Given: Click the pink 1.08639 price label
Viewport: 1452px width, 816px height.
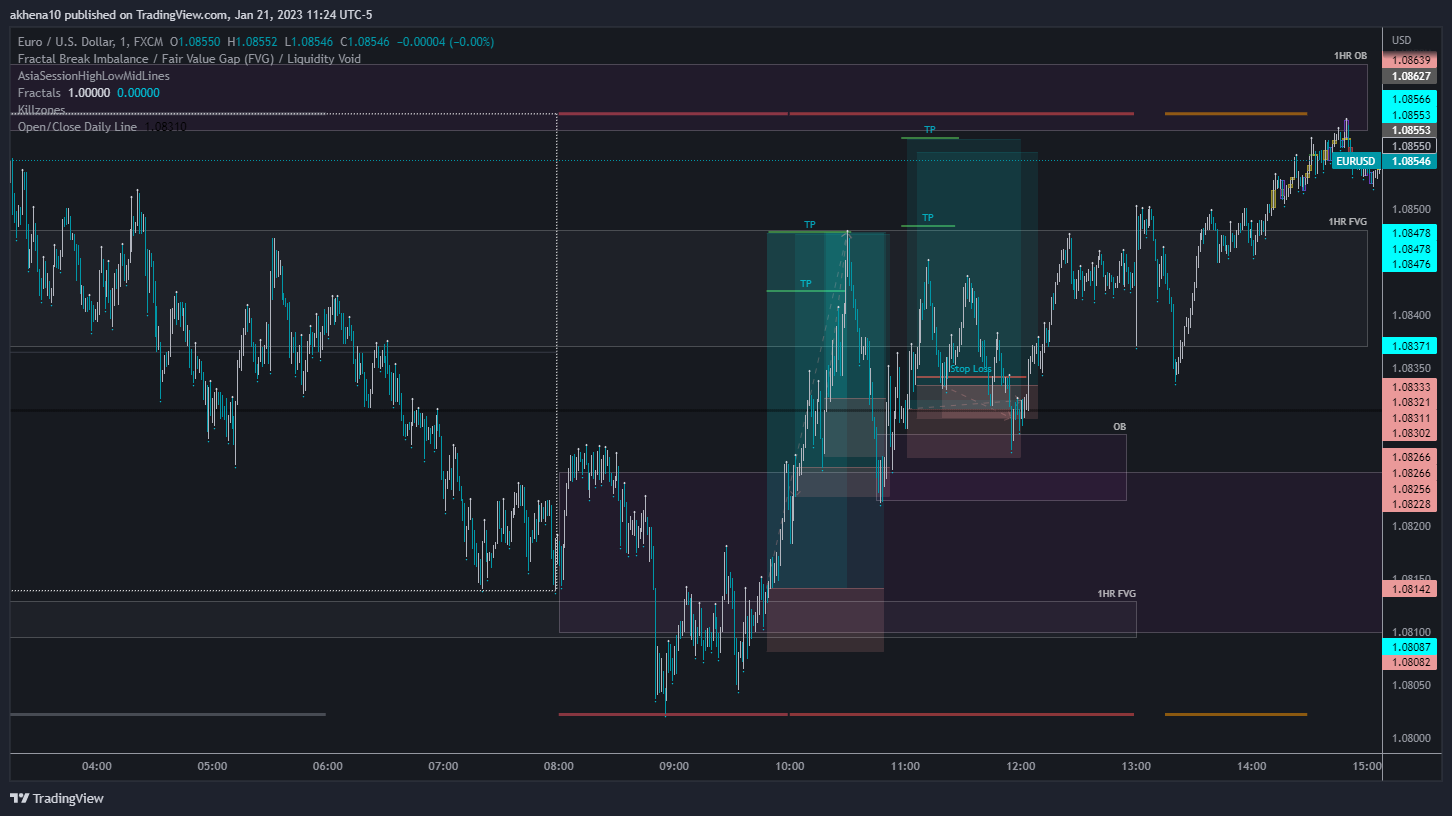Looking at the screenshot, I should coord(1410,61).
